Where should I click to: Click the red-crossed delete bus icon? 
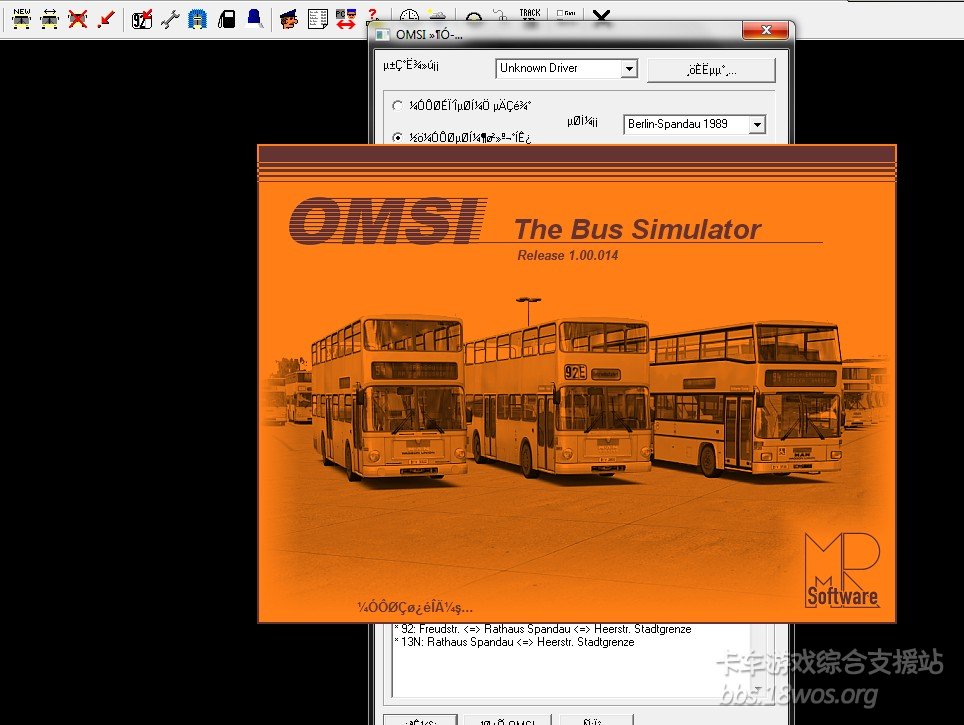coord(77,17)
